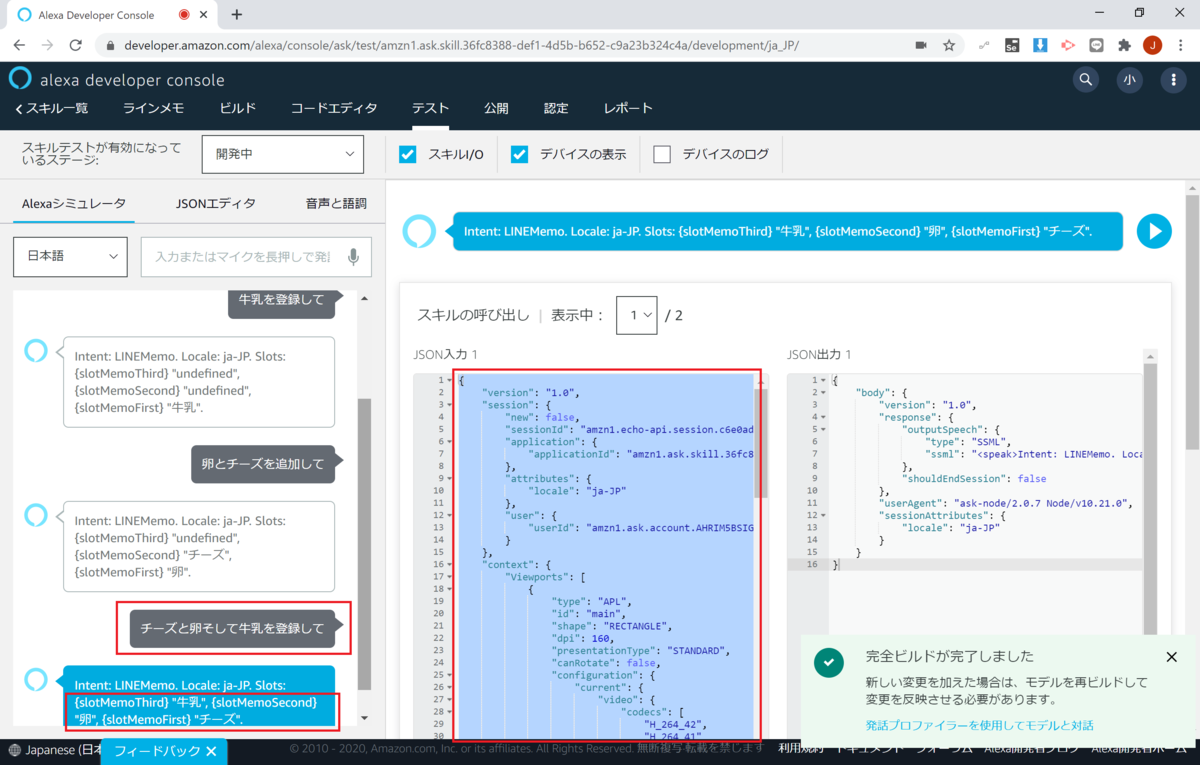Select the Alexaシミュレータ tab

pyautogui.click(x=74, y=203)
